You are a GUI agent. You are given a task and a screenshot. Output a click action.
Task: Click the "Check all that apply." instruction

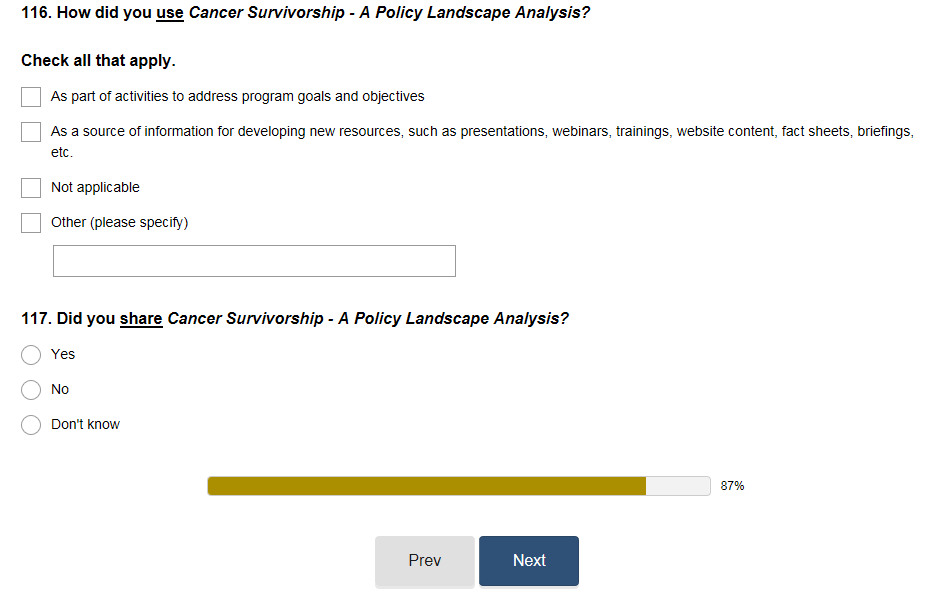98,61
